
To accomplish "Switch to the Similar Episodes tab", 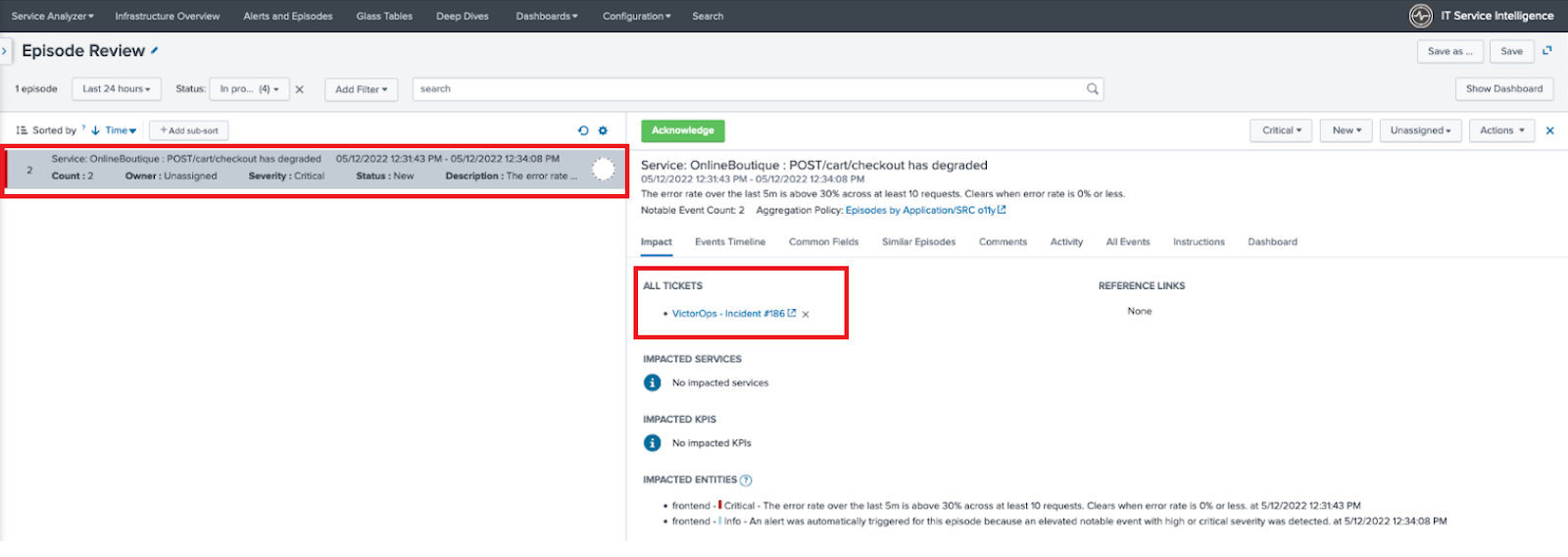I will pyautogui.click(x=918, y=242).
